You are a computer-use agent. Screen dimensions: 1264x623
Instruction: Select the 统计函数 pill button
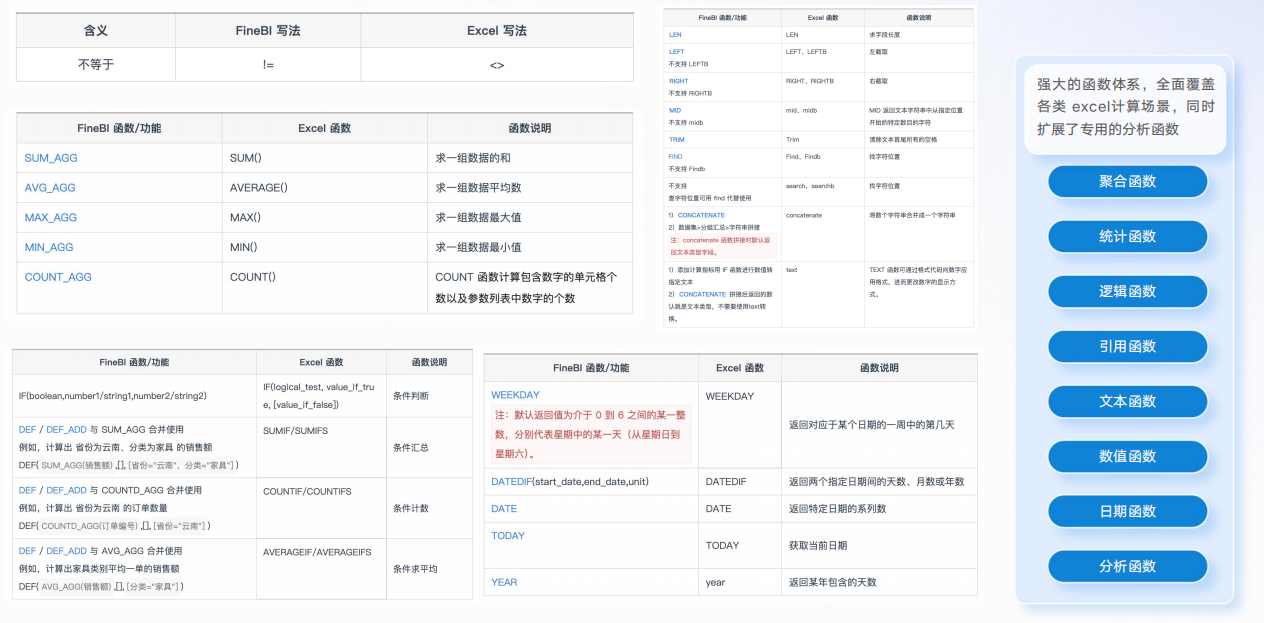(x=1127, y=236)
